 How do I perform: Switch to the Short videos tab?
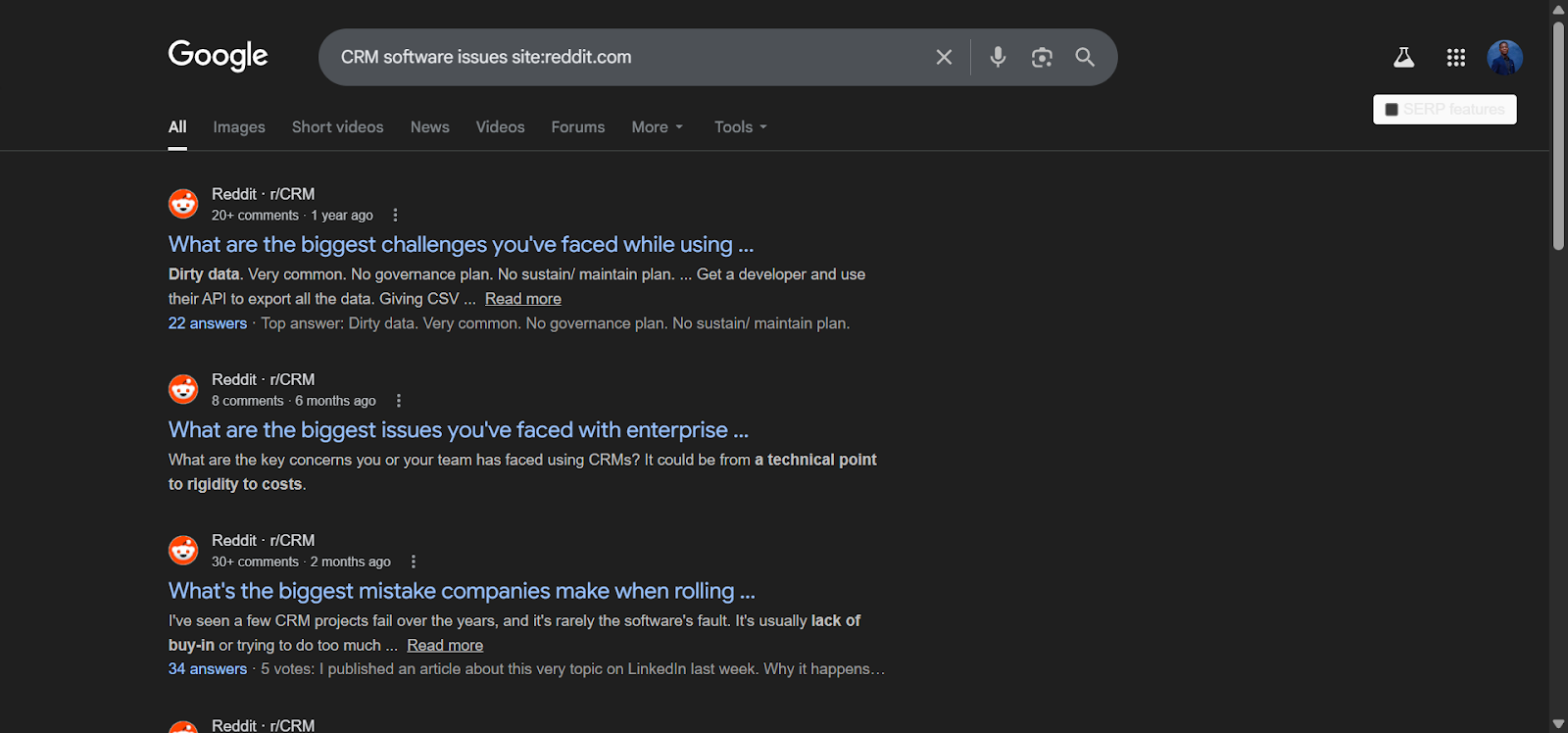tap(338, 127)
